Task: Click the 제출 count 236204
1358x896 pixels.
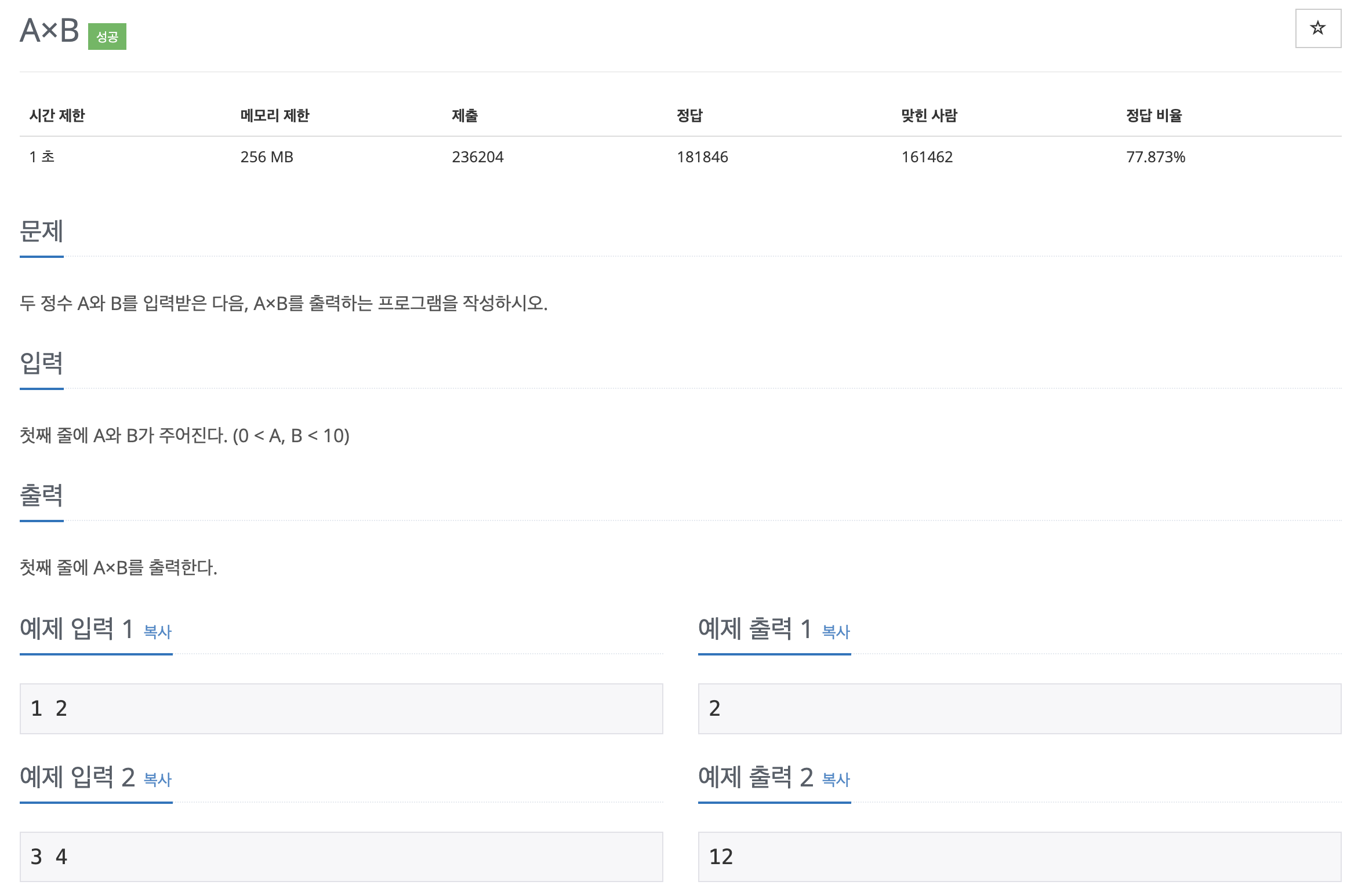Action: (478, 156)
